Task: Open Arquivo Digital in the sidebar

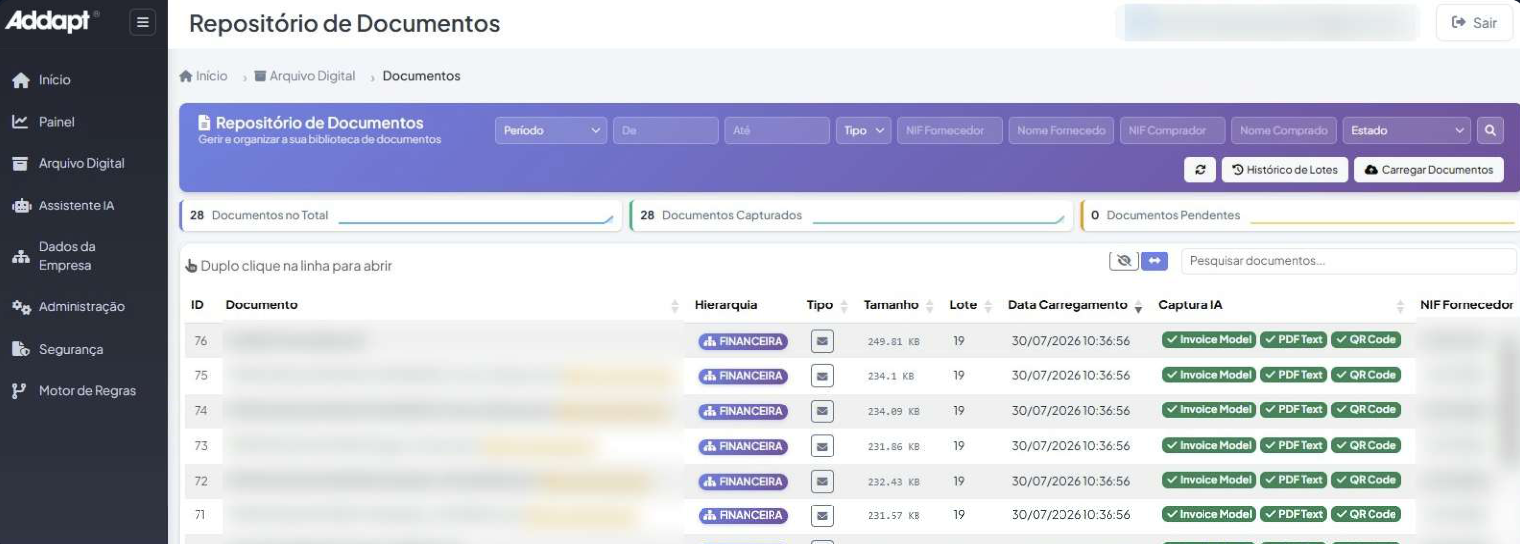Action: click(68, 164)
